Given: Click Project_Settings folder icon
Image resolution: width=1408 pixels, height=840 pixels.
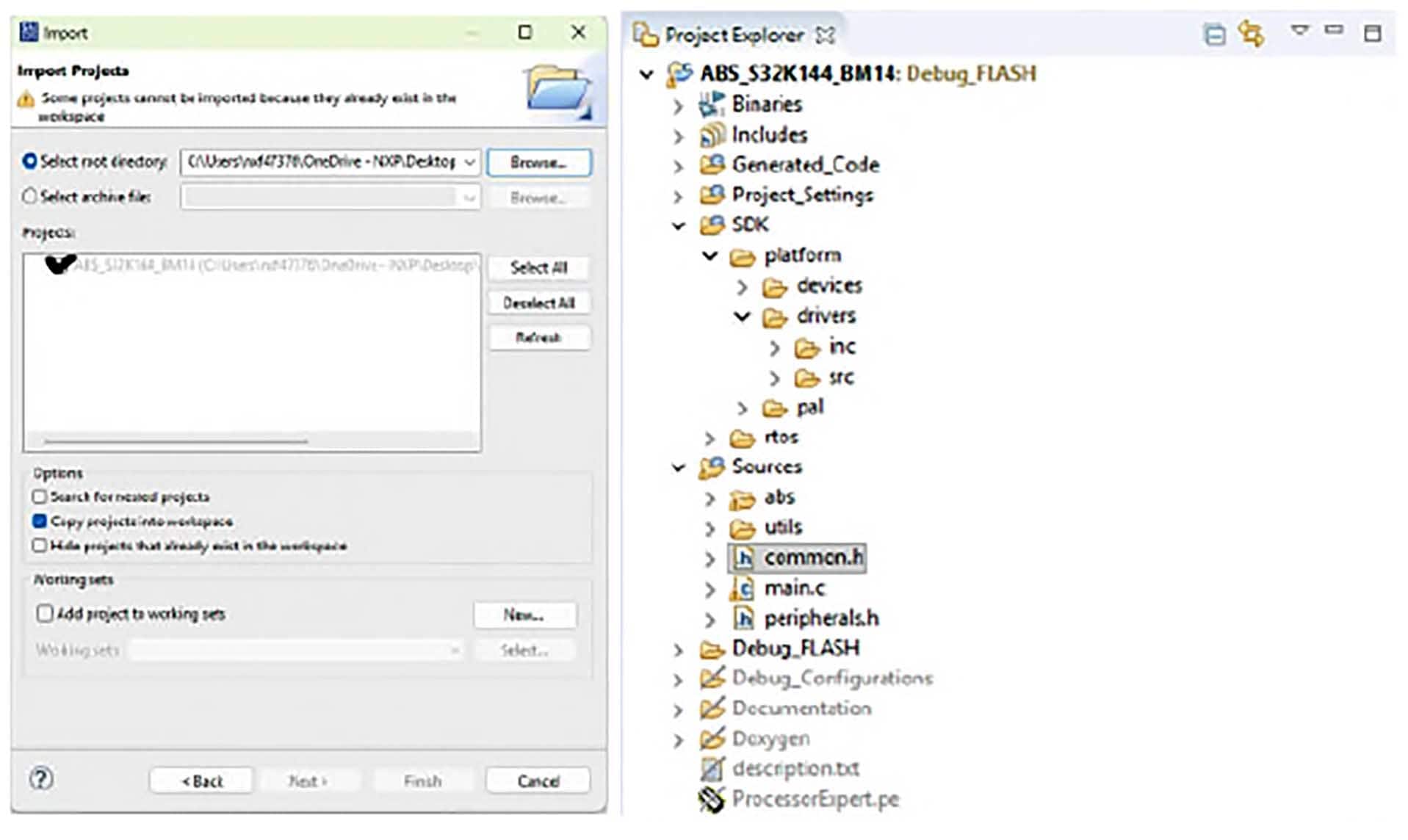Looking at the screenshot, I should coord(711,195).
